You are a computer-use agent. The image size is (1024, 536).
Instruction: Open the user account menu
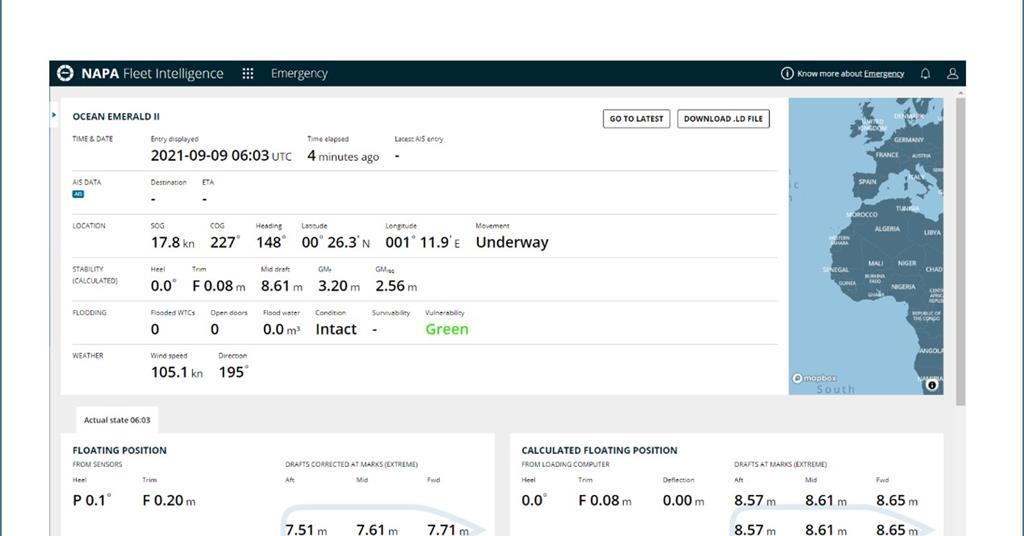coord(952,74)
